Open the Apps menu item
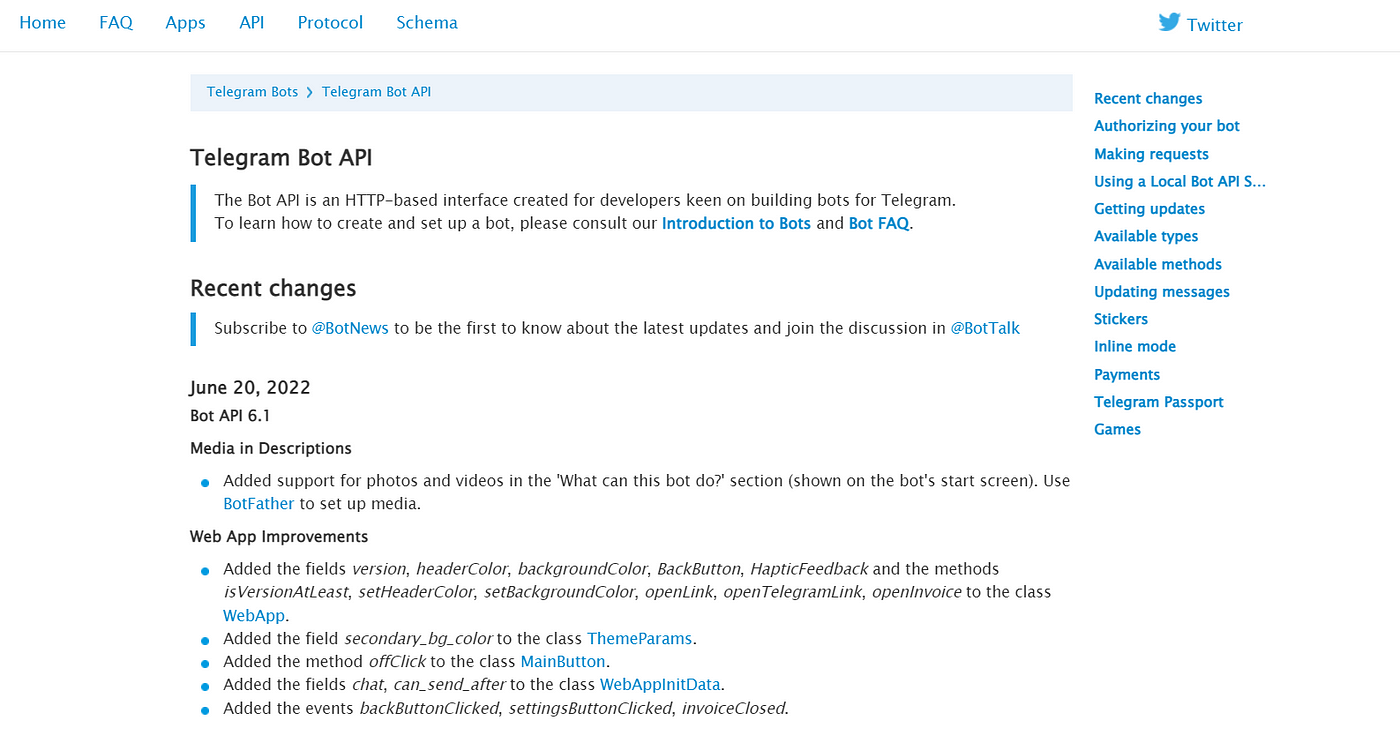The width and height of the screenshot is (1400, 730). [185, 22]
